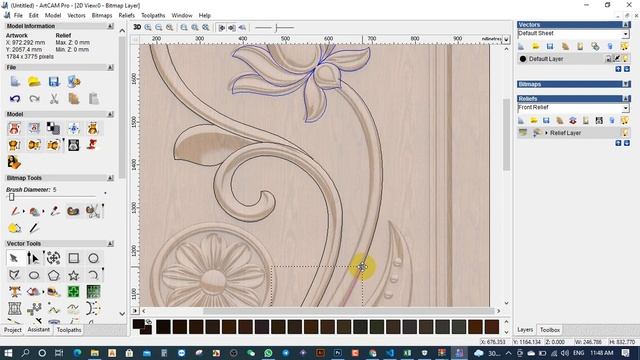Move Relief Layer up with arrow
Image resolution: width=640 pixels, height=360 pixels.
pos(618,143)
